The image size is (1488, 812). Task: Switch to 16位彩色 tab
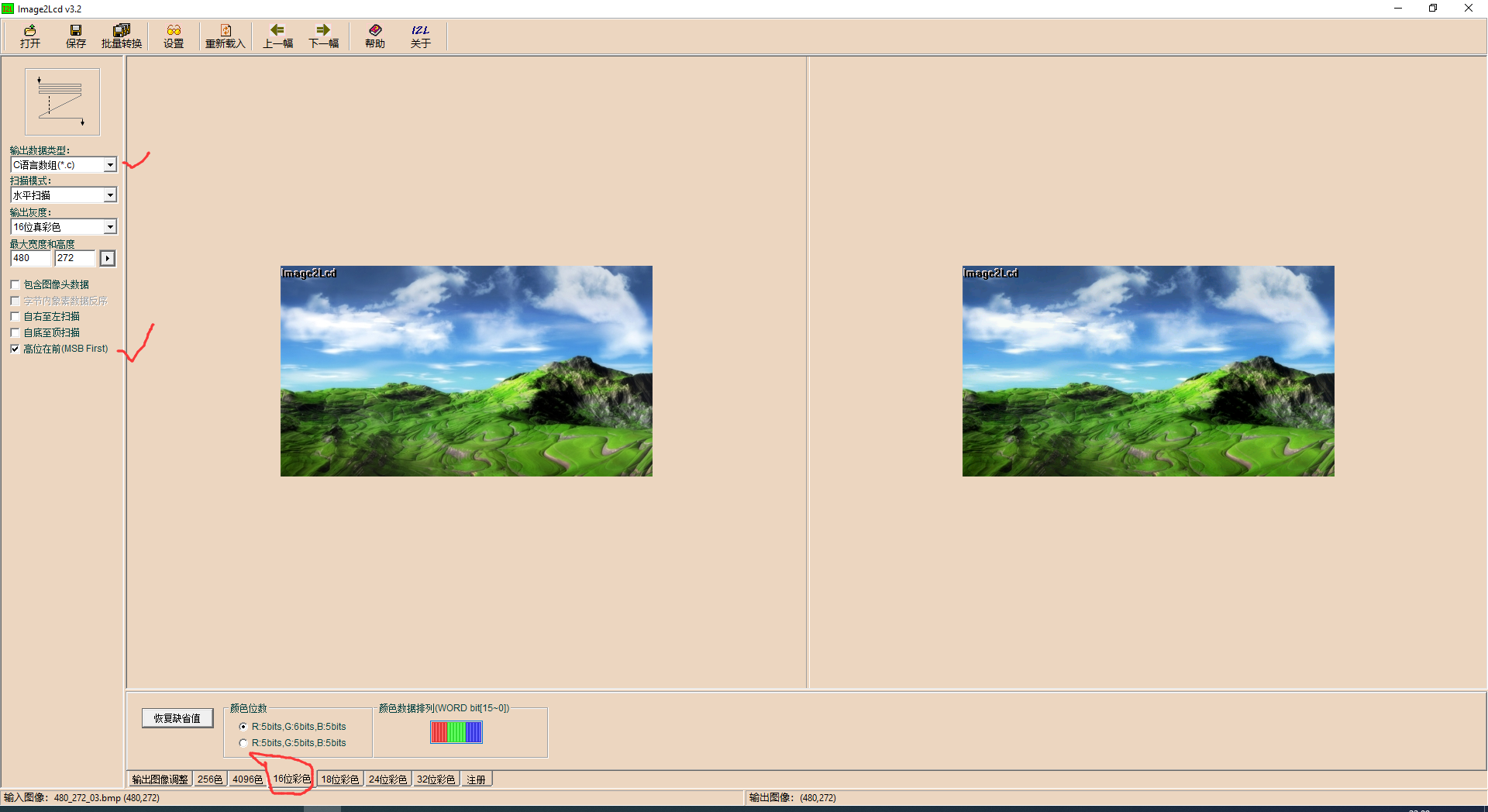(292, 779)
